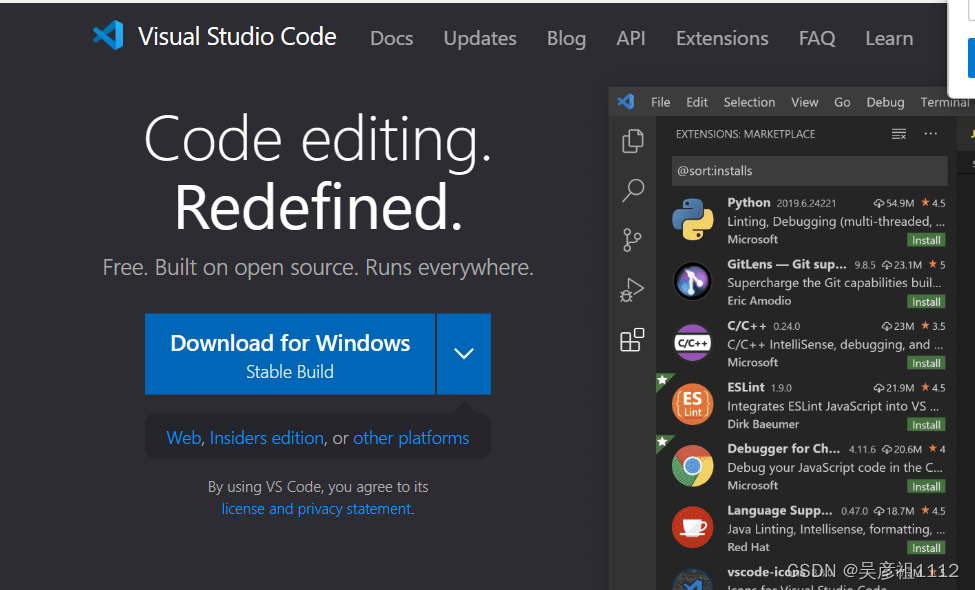Click the Python extension logo
Image resolution: width=975 pixels, height=590 pixels.
tap(692, 219)
